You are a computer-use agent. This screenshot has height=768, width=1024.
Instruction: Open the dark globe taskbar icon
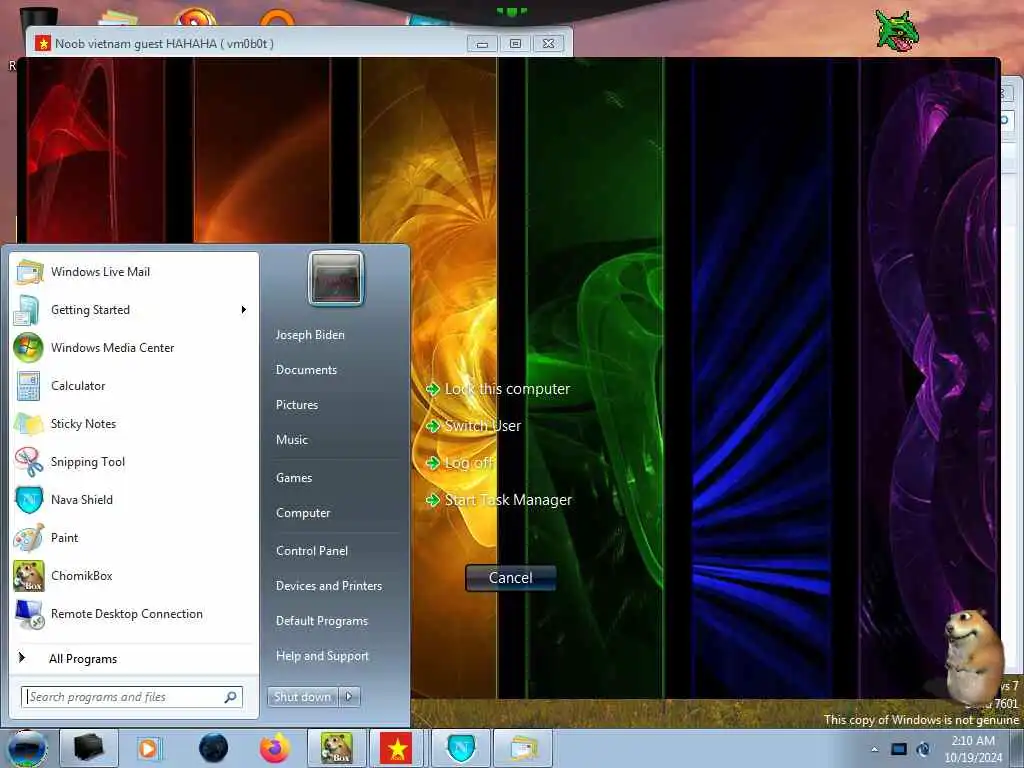(x=214, y=748)
